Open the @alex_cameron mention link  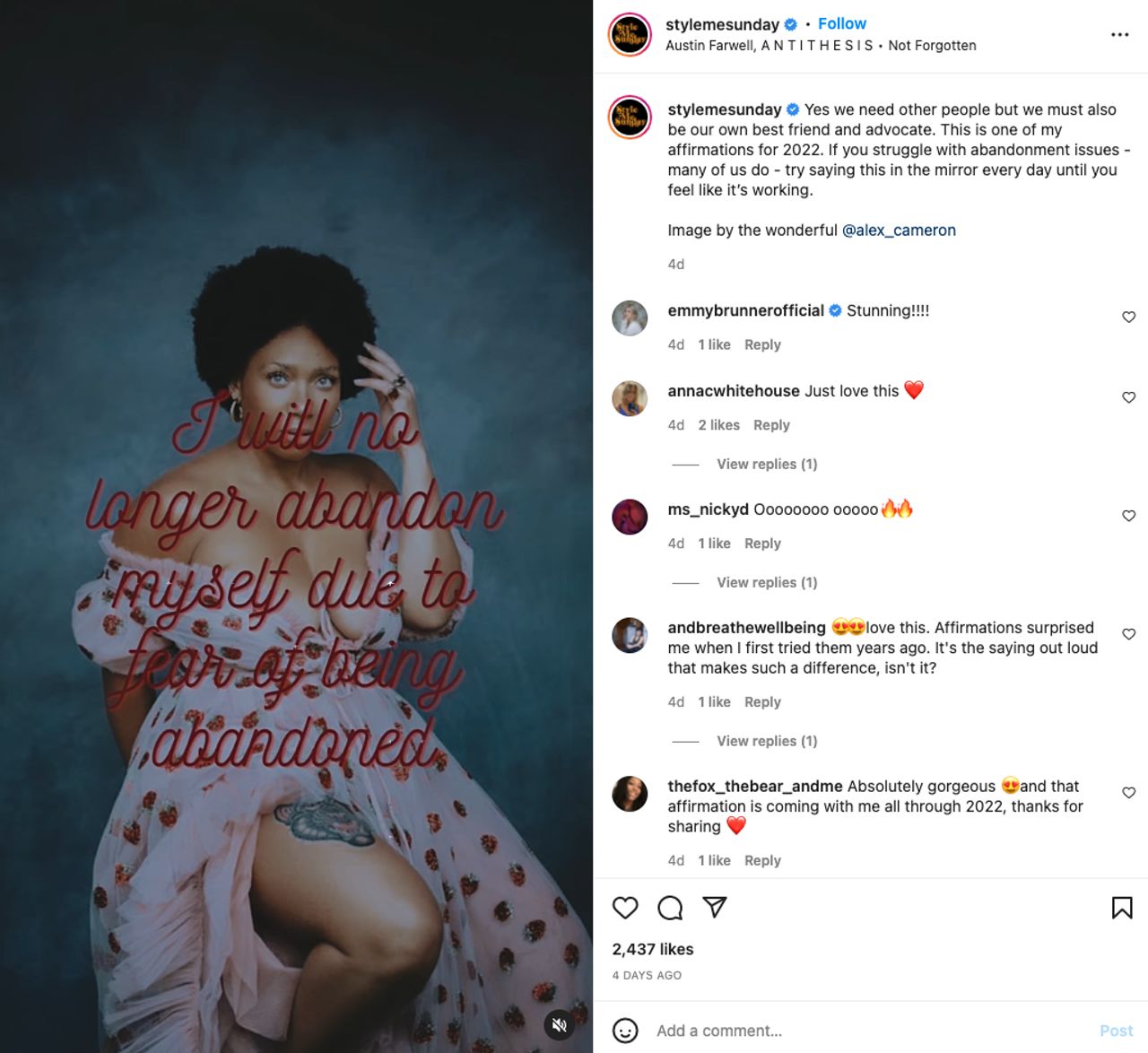[x=899, y=231]
